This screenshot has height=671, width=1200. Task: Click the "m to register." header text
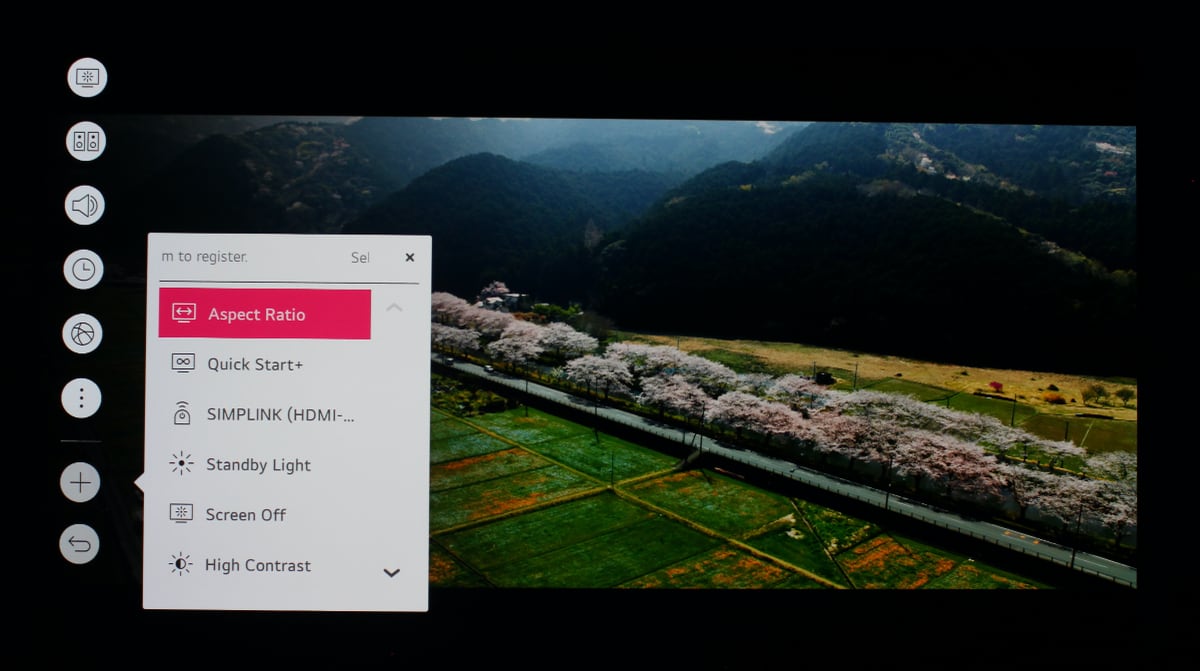204,257
